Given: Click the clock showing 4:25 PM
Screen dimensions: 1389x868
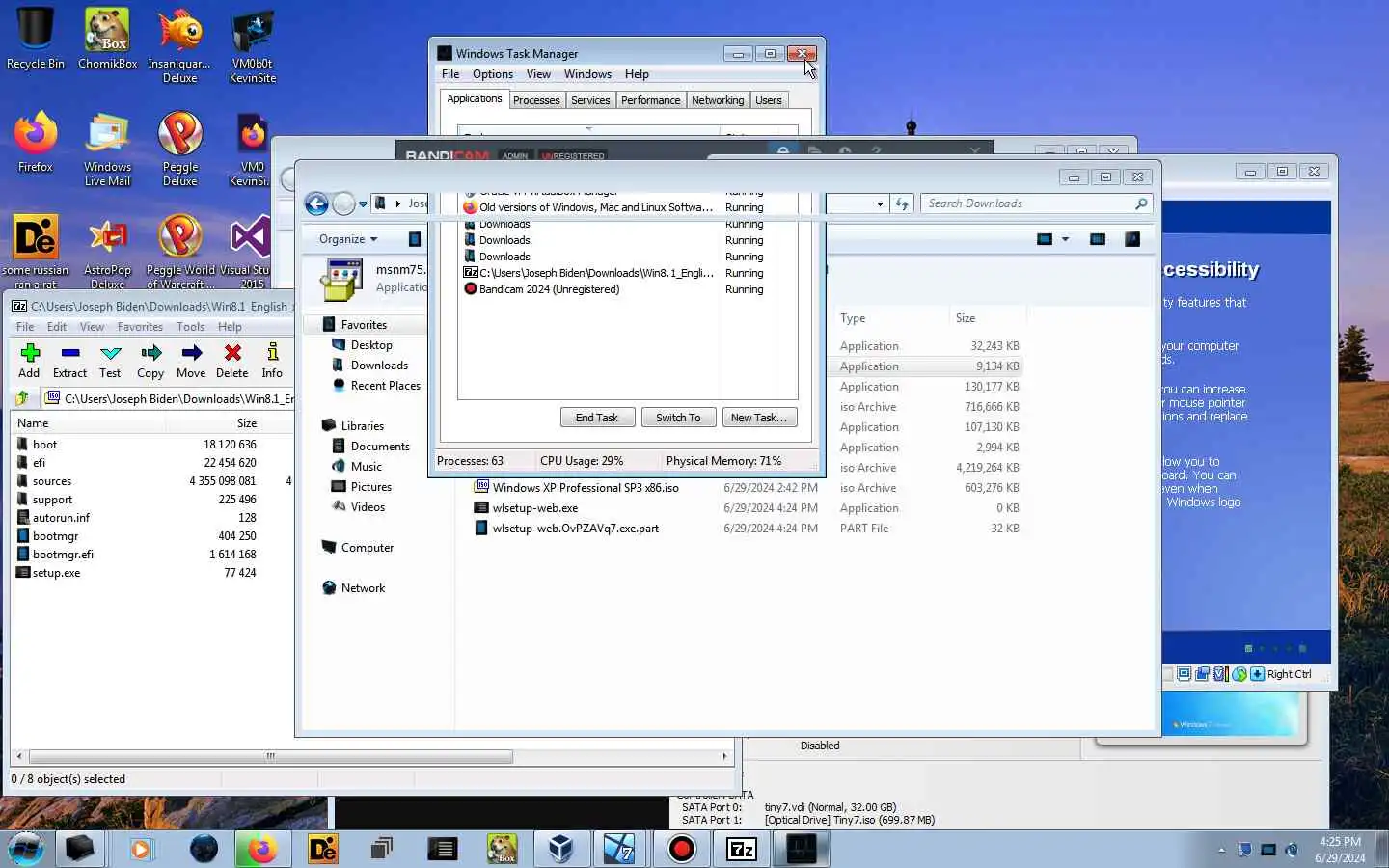Looking at the screenshot, I should point(1340,842).
